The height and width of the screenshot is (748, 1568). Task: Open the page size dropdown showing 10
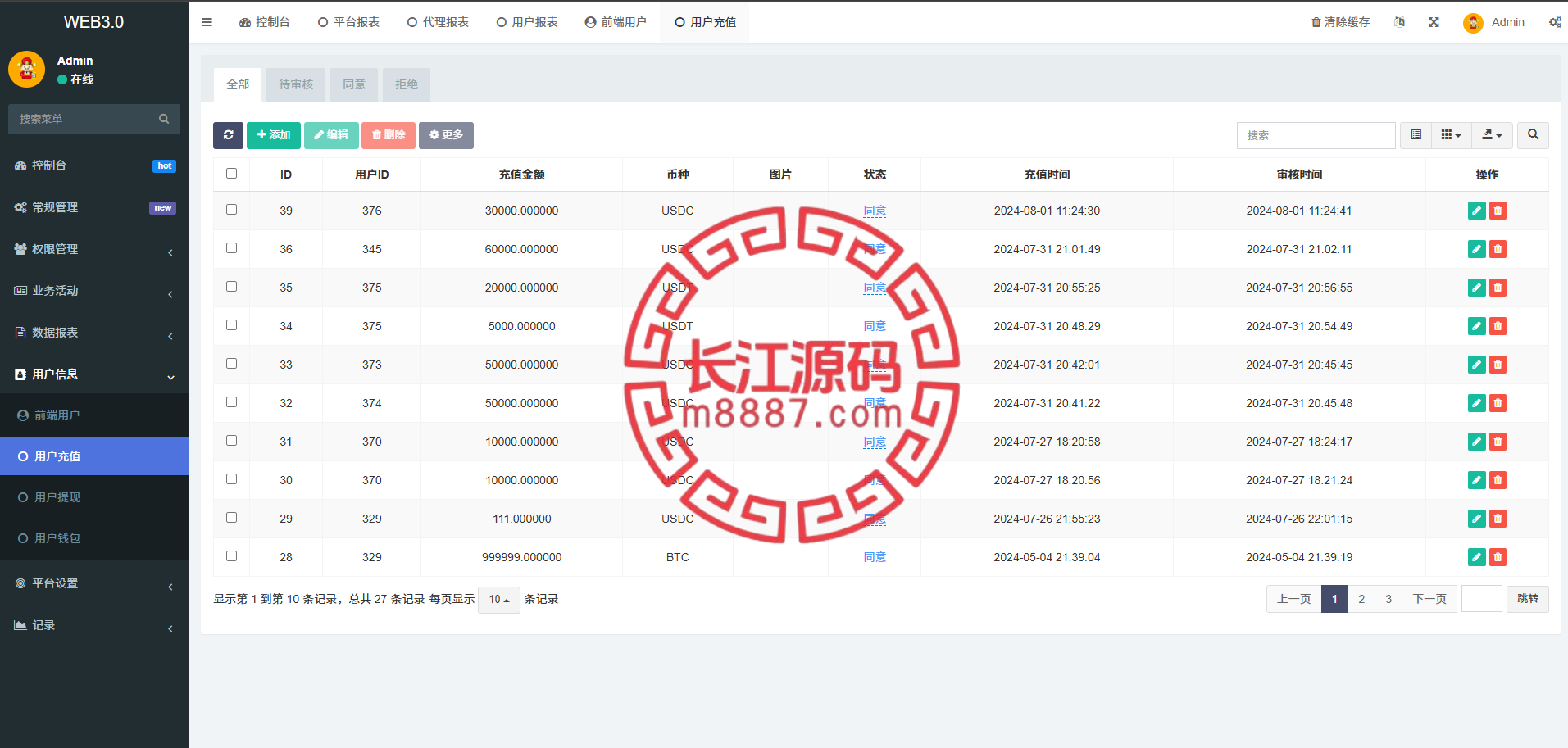click(x=498, y=600)
